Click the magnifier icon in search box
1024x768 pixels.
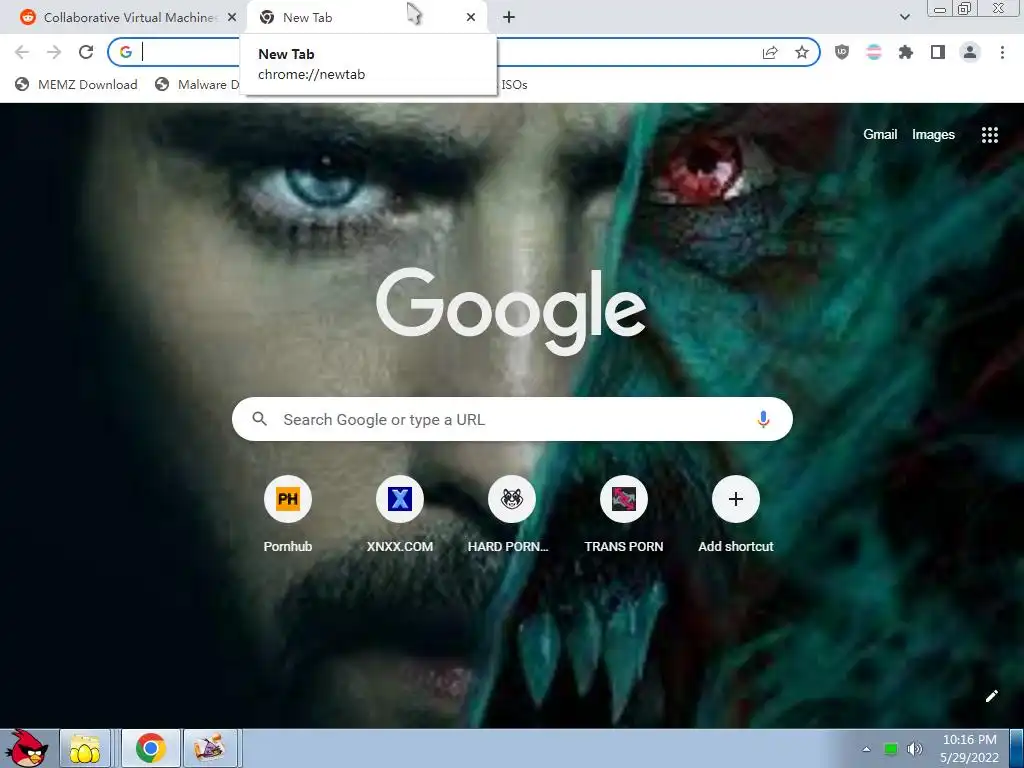point(259,419)
